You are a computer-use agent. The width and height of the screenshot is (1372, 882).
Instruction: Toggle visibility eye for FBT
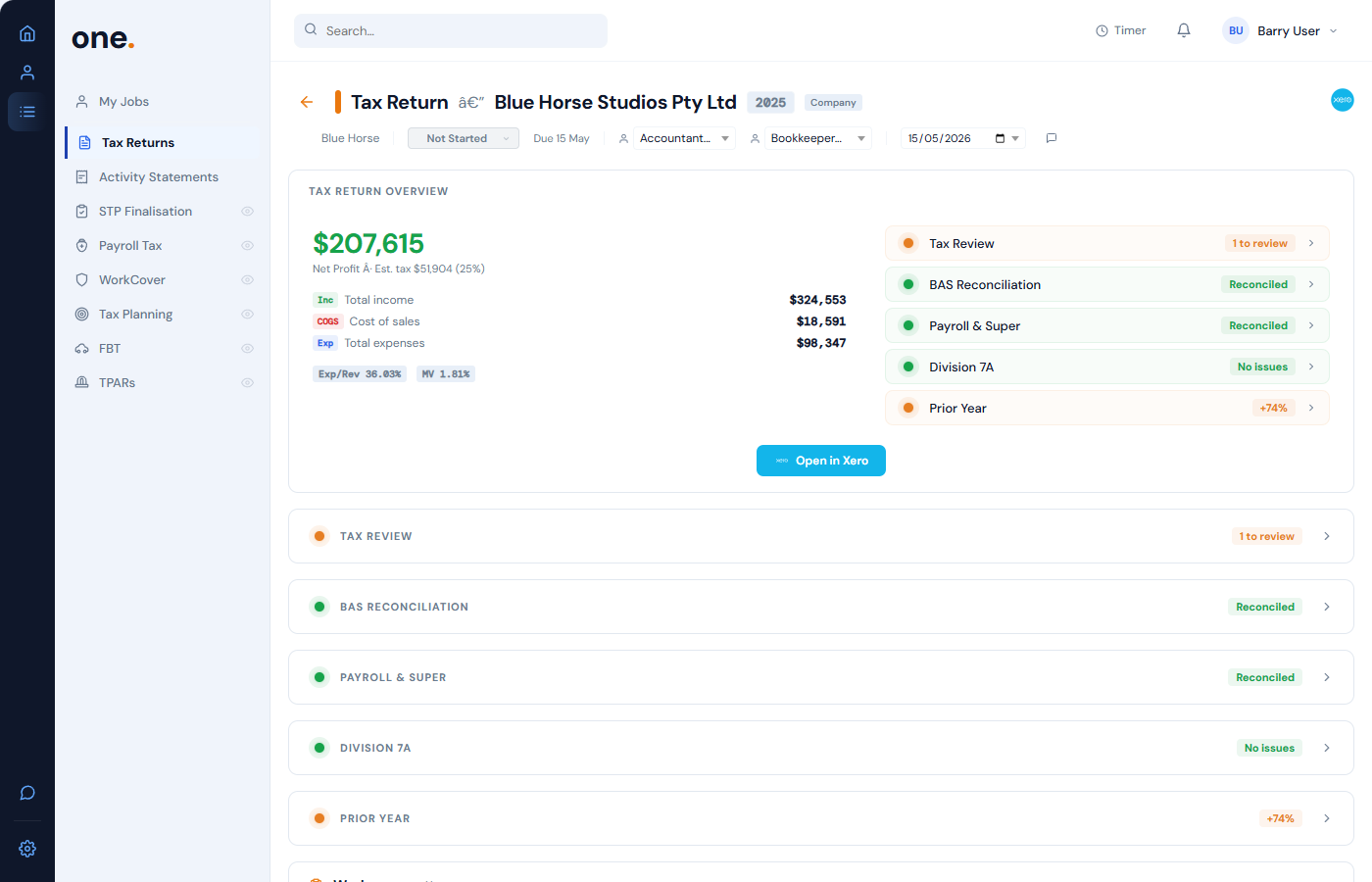(248, 348)
